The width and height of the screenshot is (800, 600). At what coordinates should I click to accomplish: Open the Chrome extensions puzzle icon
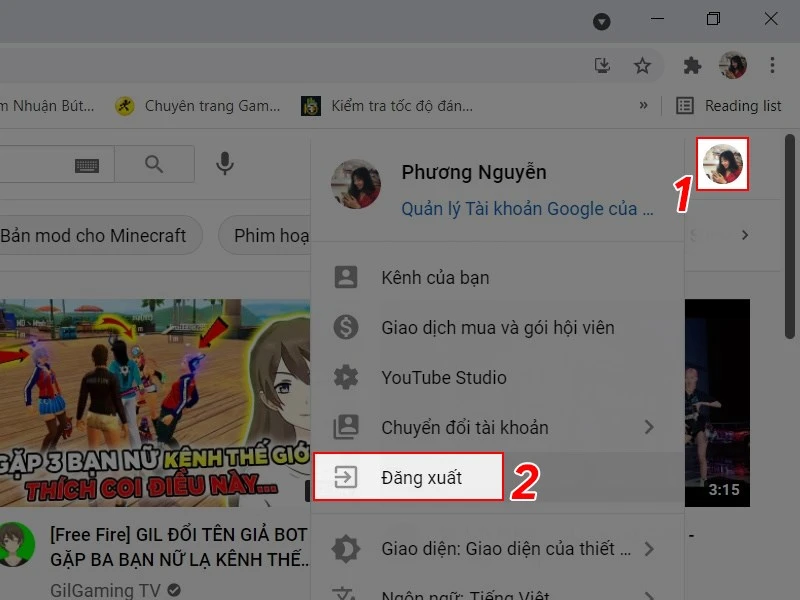[x=692, y=65]
